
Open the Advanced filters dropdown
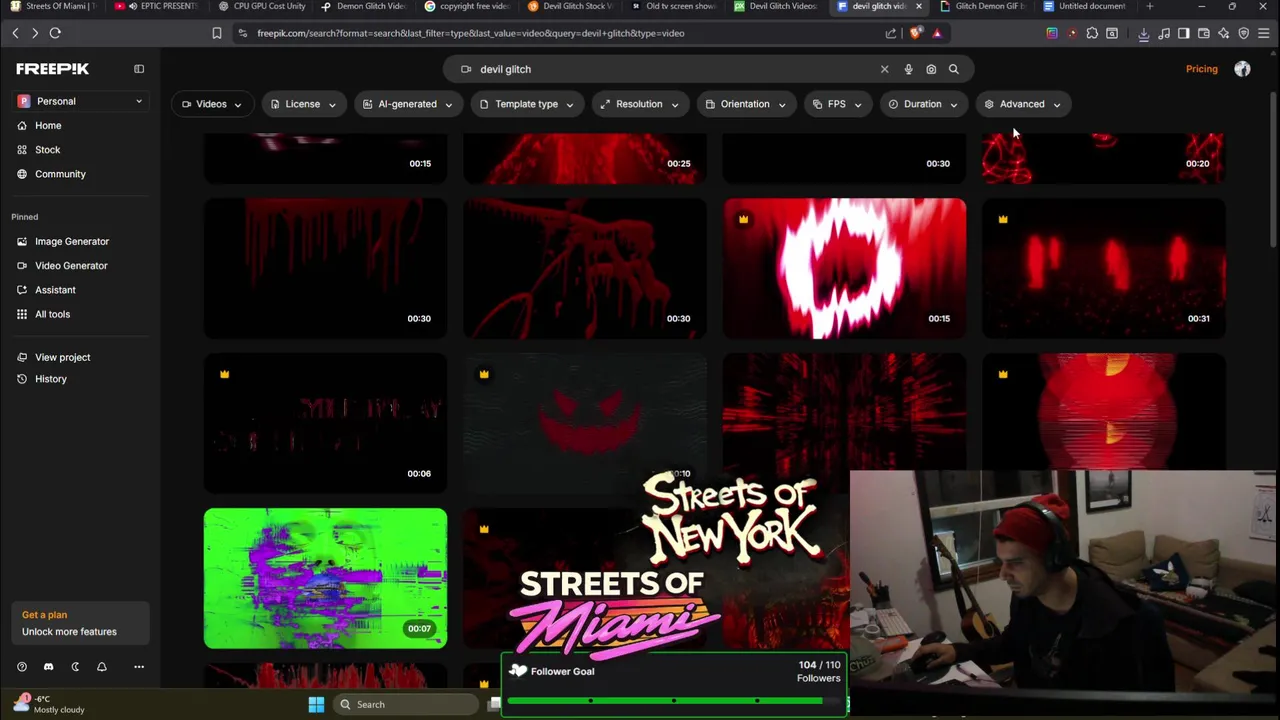click(x=1022, y=104)
